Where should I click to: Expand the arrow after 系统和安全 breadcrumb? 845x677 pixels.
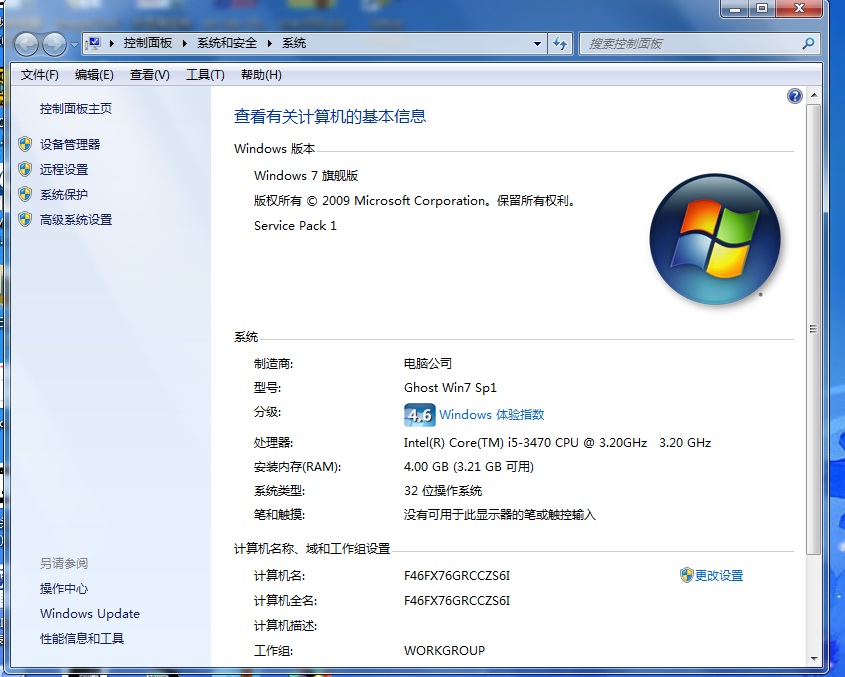coord(270,43)
